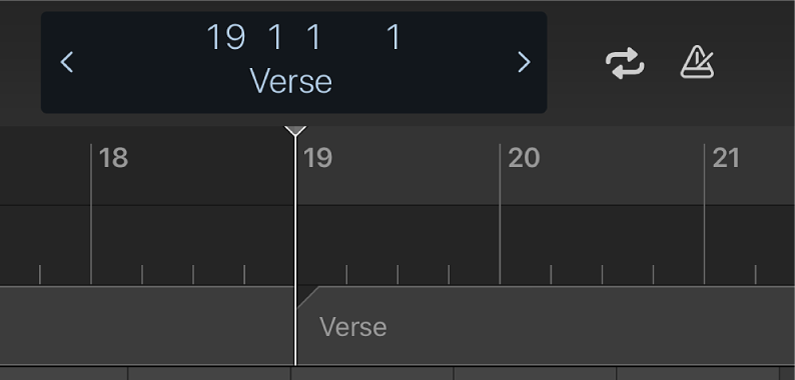Toggle the Cycle mode loop icon

click(625, 63)
